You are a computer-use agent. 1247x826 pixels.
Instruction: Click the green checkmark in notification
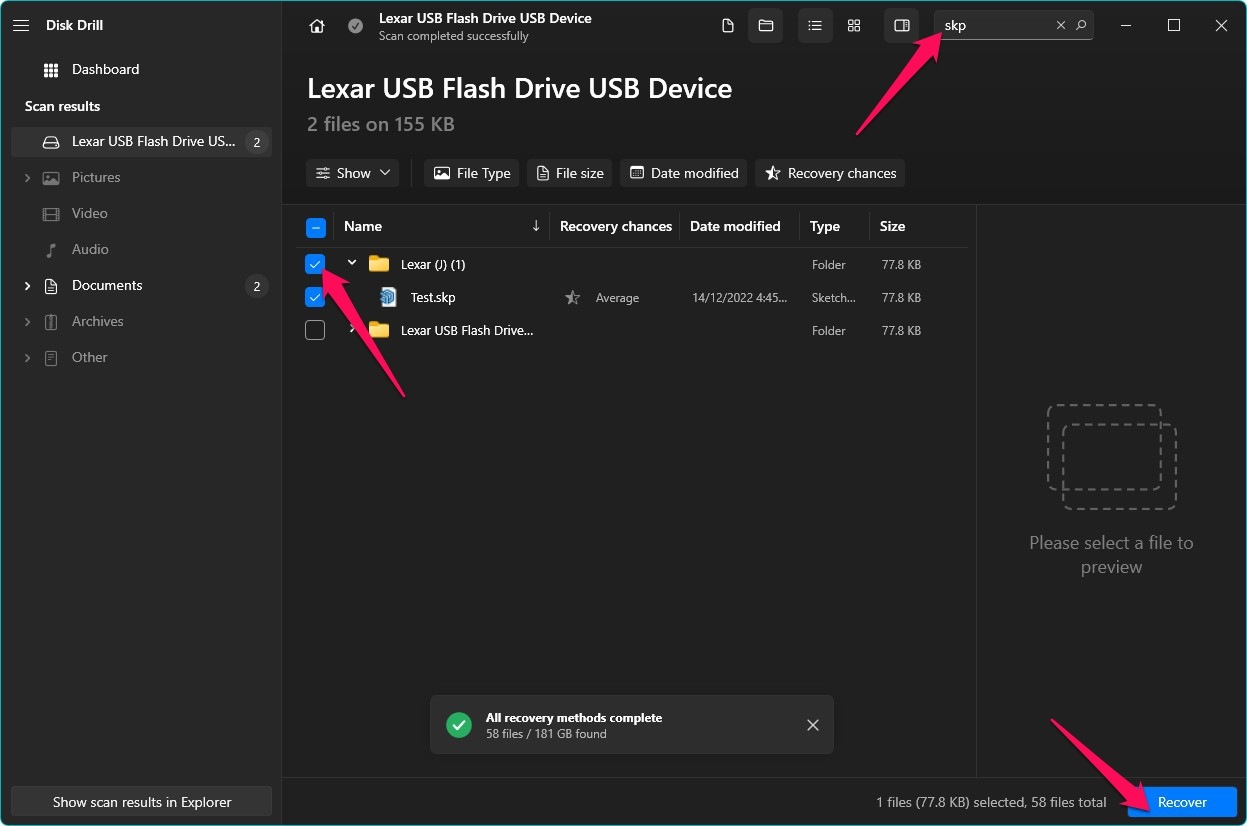pos(459,725)
